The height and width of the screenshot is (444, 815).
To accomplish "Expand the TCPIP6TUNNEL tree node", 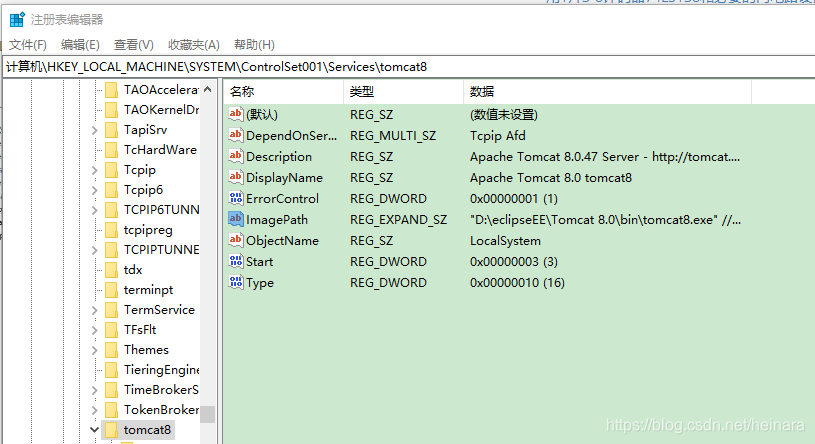I will click(95, 210).
